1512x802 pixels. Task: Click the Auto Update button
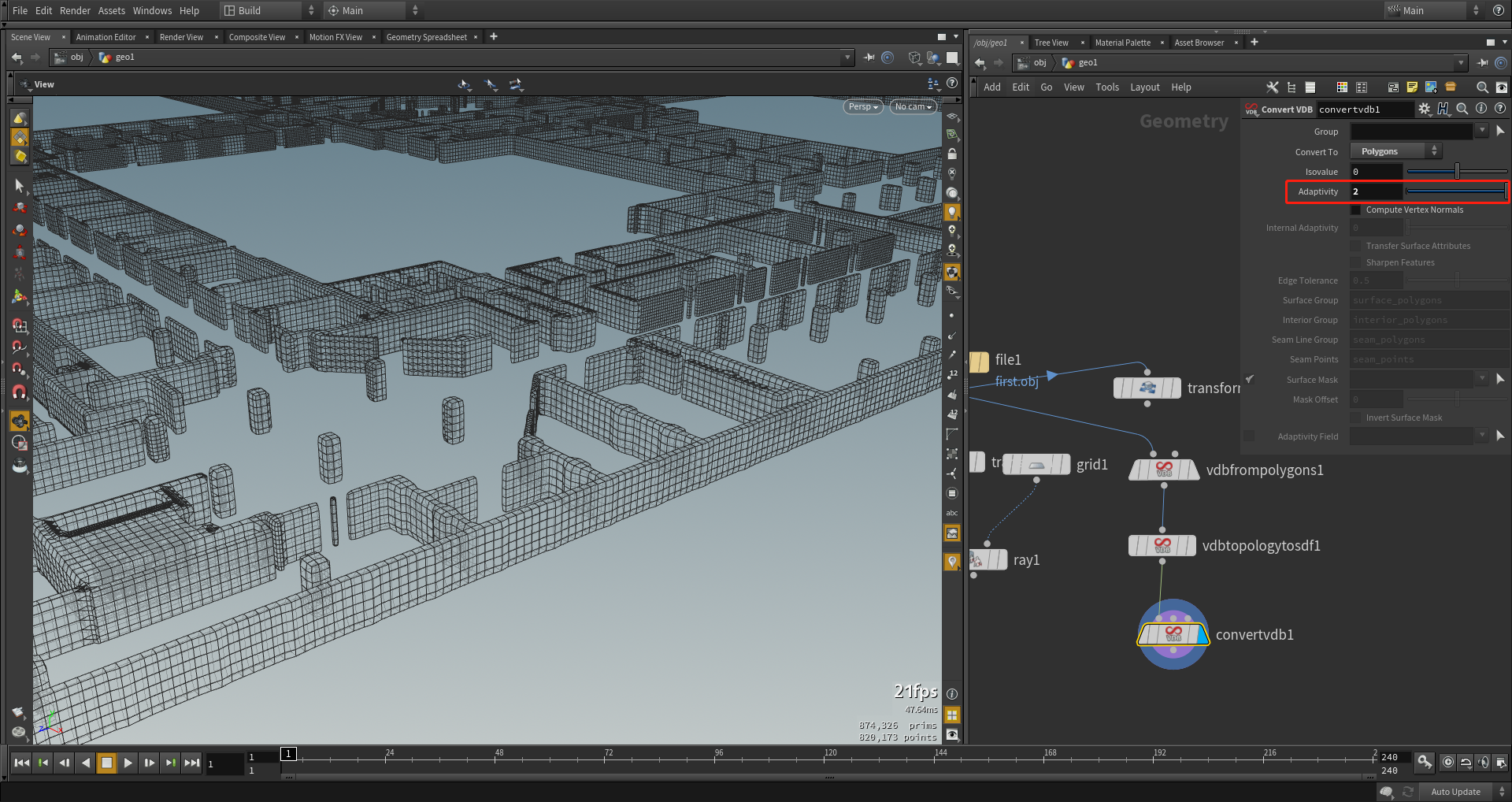1455,792
